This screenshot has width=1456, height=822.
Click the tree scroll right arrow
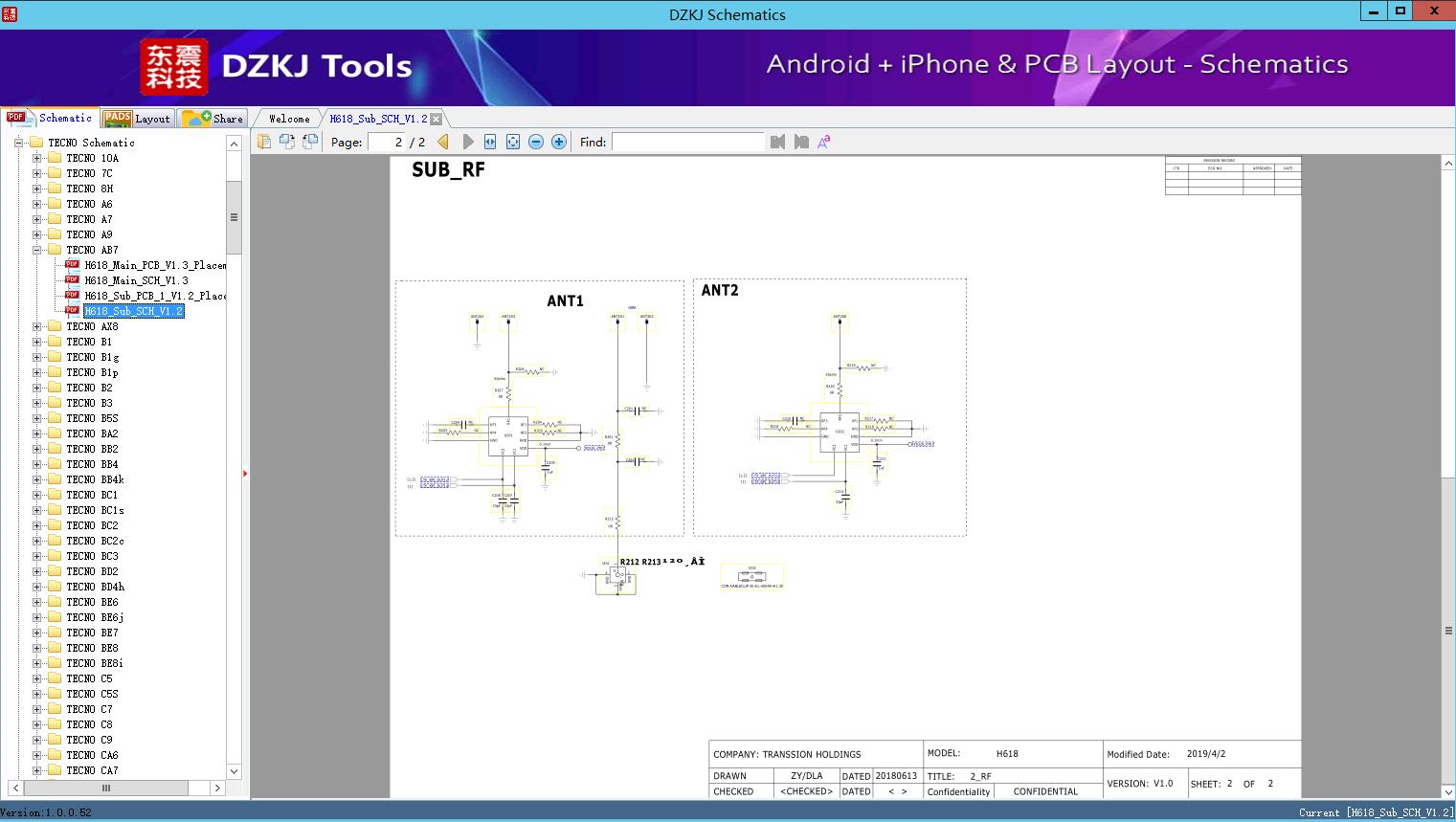[x=218, y=788]
